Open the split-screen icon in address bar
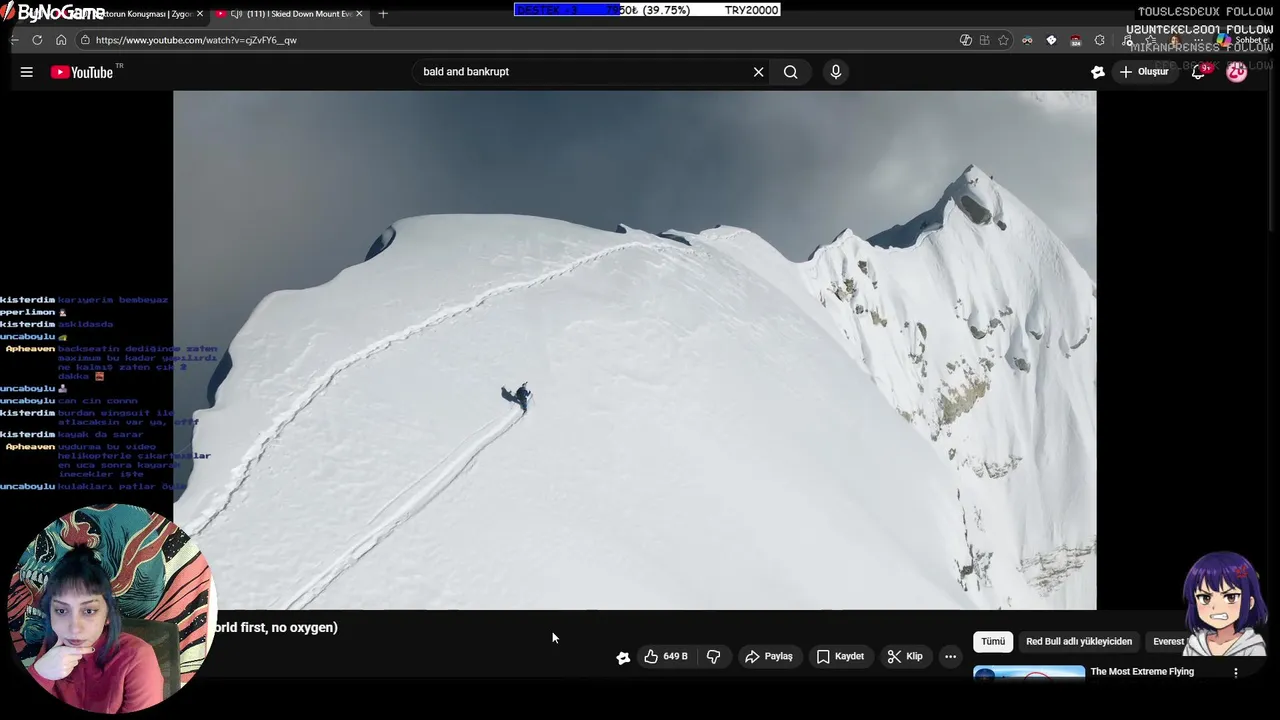The image size is (1280, 720). point(984,40)
